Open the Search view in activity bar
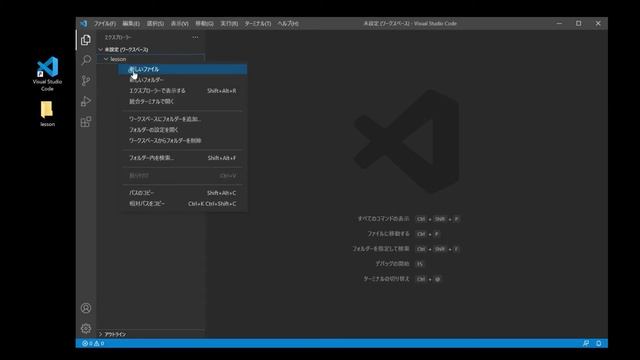The image size is (640, 360). 86,60
